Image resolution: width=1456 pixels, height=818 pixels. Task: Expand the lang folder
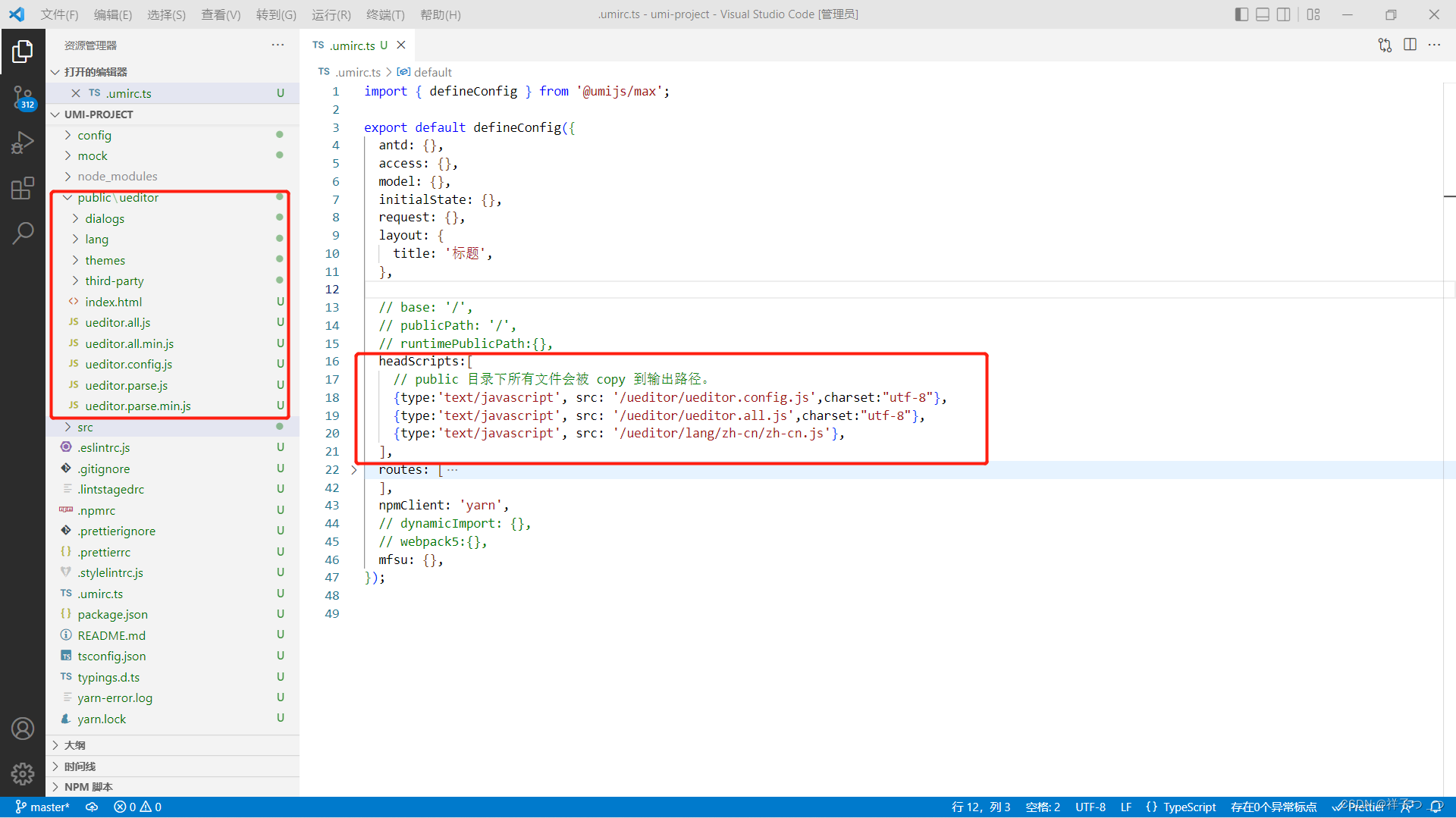(173, 239)
